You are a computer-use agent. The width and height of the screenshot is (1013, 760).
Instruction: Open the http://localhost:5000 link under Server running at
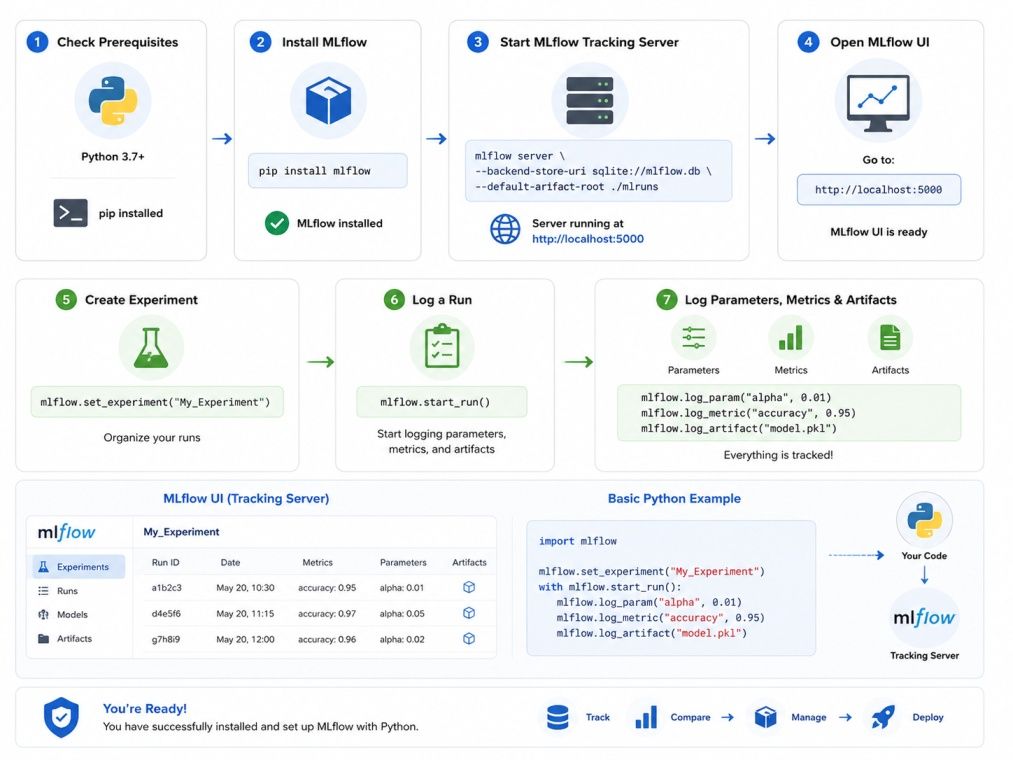click(588, 239)
